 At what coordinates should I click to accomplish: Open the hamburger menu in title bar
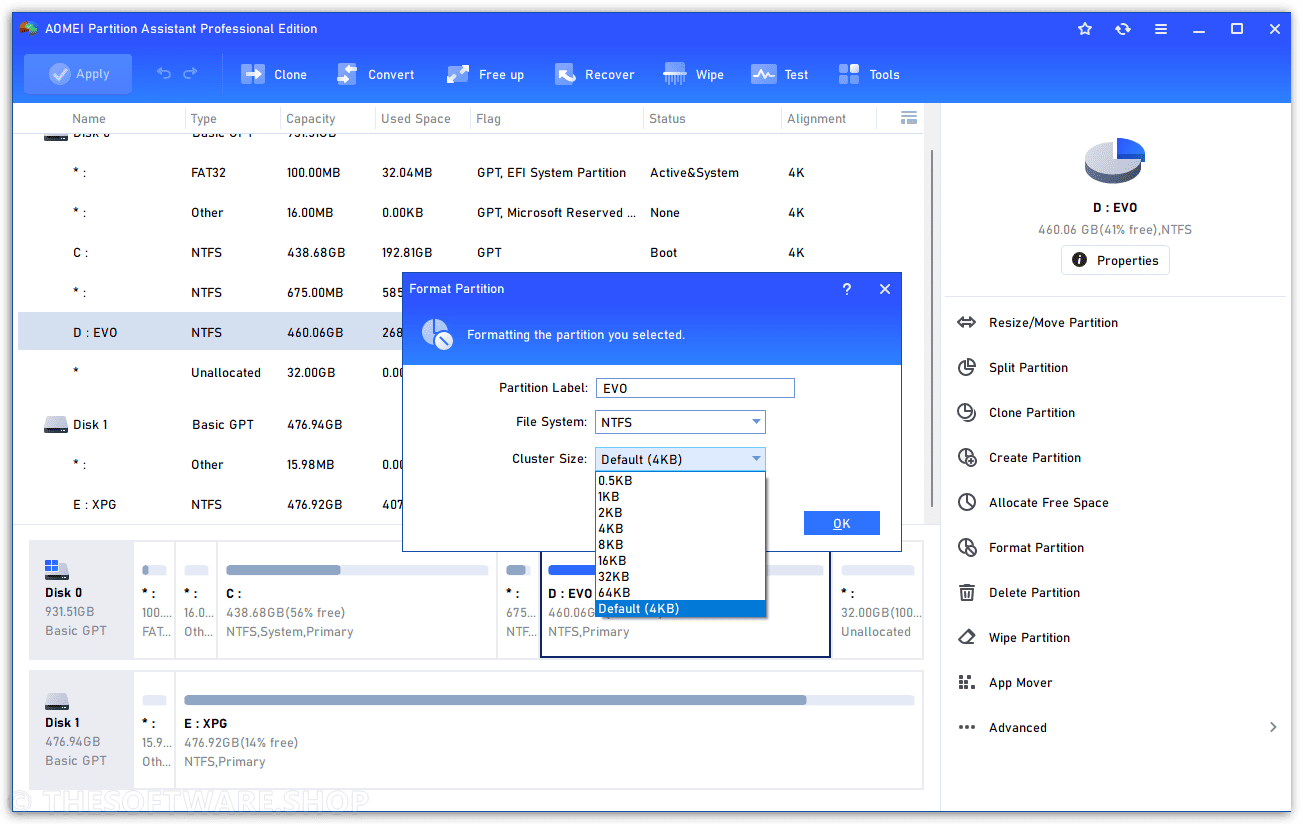[1161, 29]
